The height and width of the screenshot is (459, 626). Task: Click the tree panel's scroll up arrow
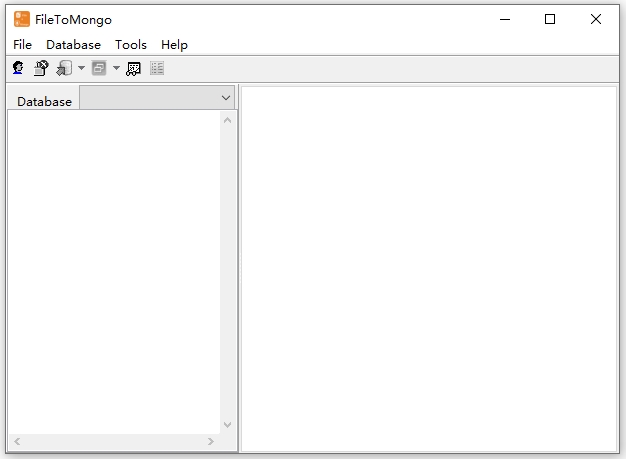[x=228, y=120]
